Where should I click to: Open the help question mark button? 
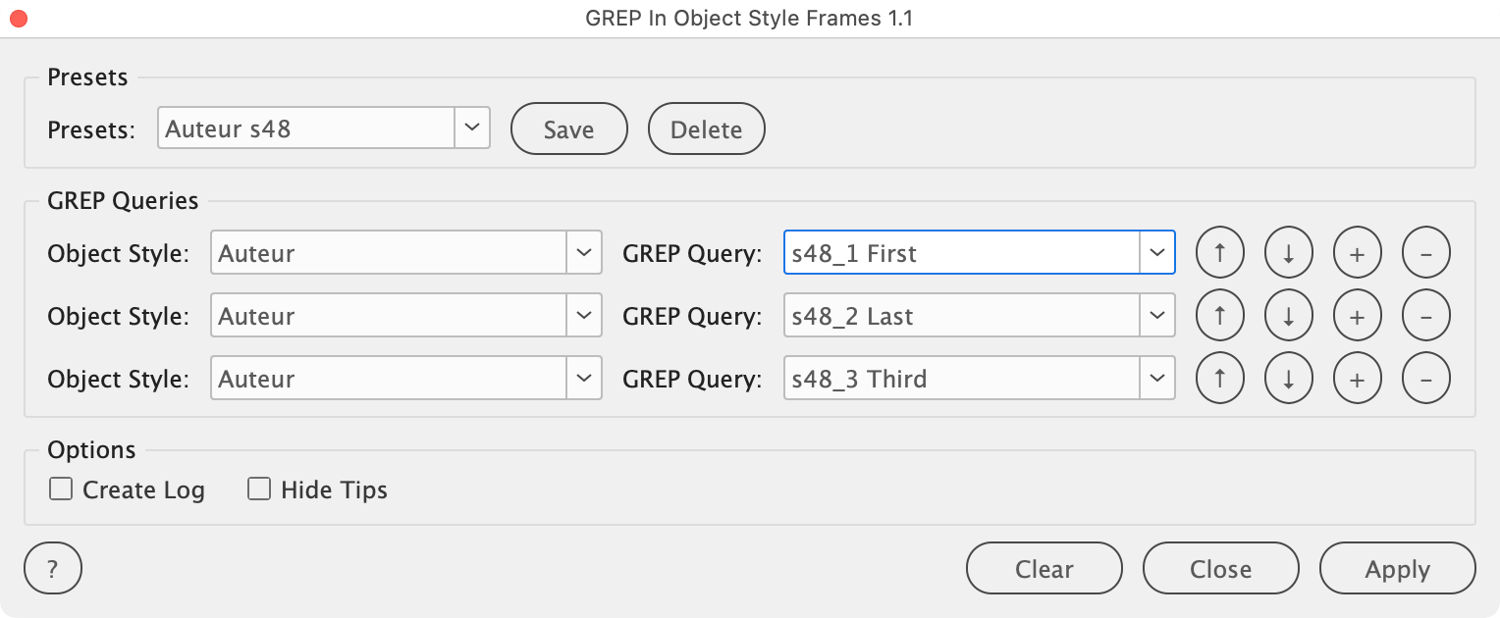pyautogui.click(x=53, y=570)
